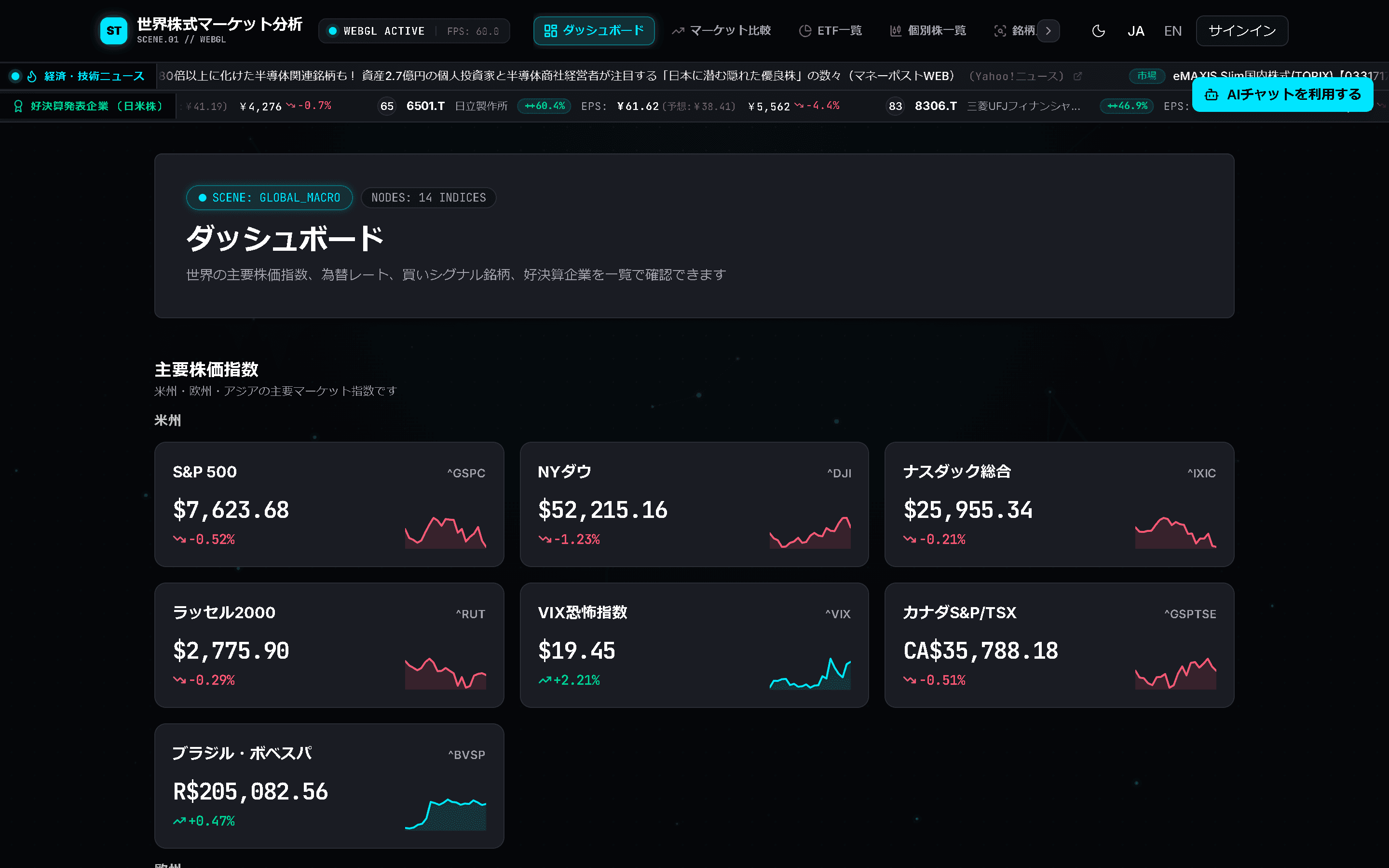Open the ブラジル・ボベスパ index card

coord(329,786)
